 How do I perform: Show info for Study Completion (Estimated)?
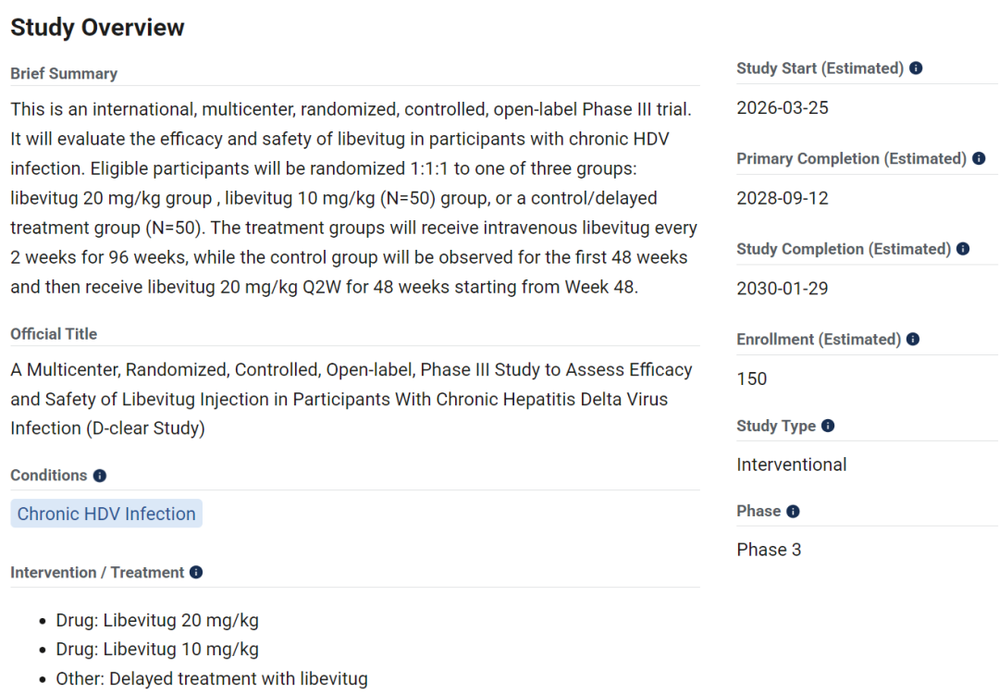coord(963,249)
